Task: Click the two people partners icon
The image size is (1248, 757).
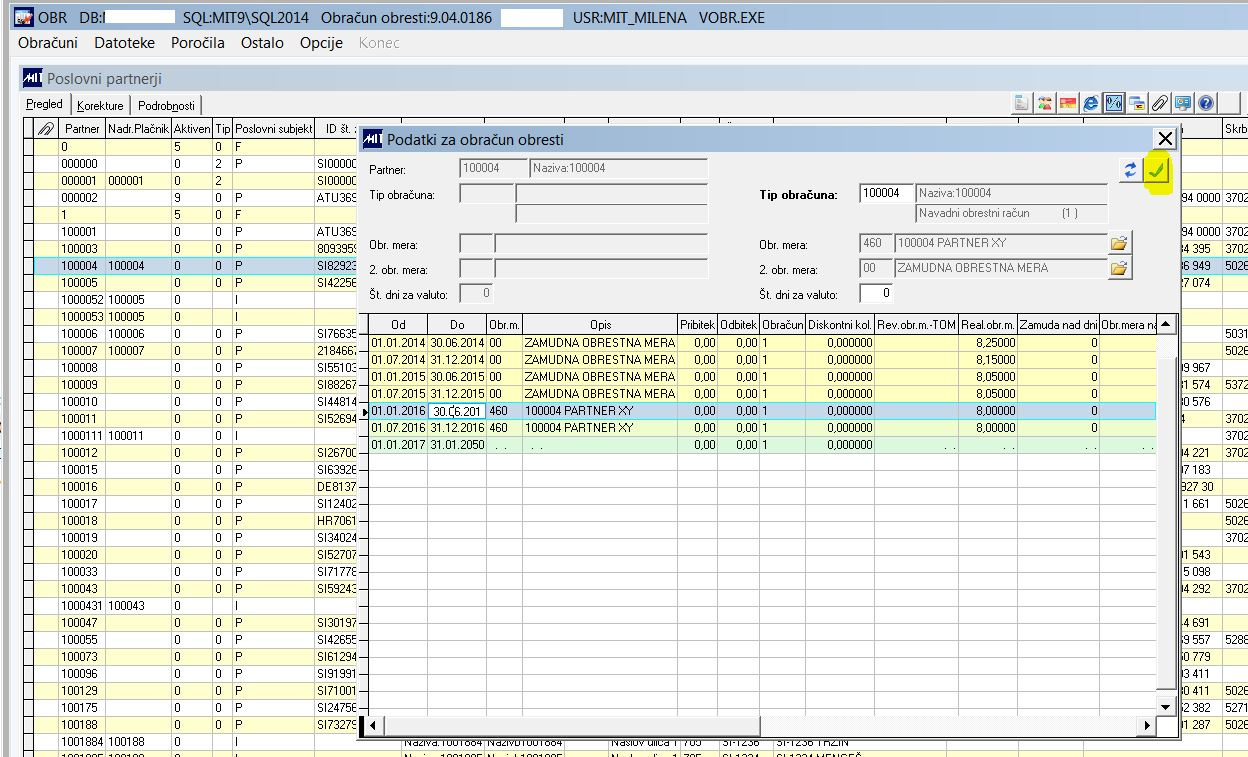Action: tap(1044, 103)
